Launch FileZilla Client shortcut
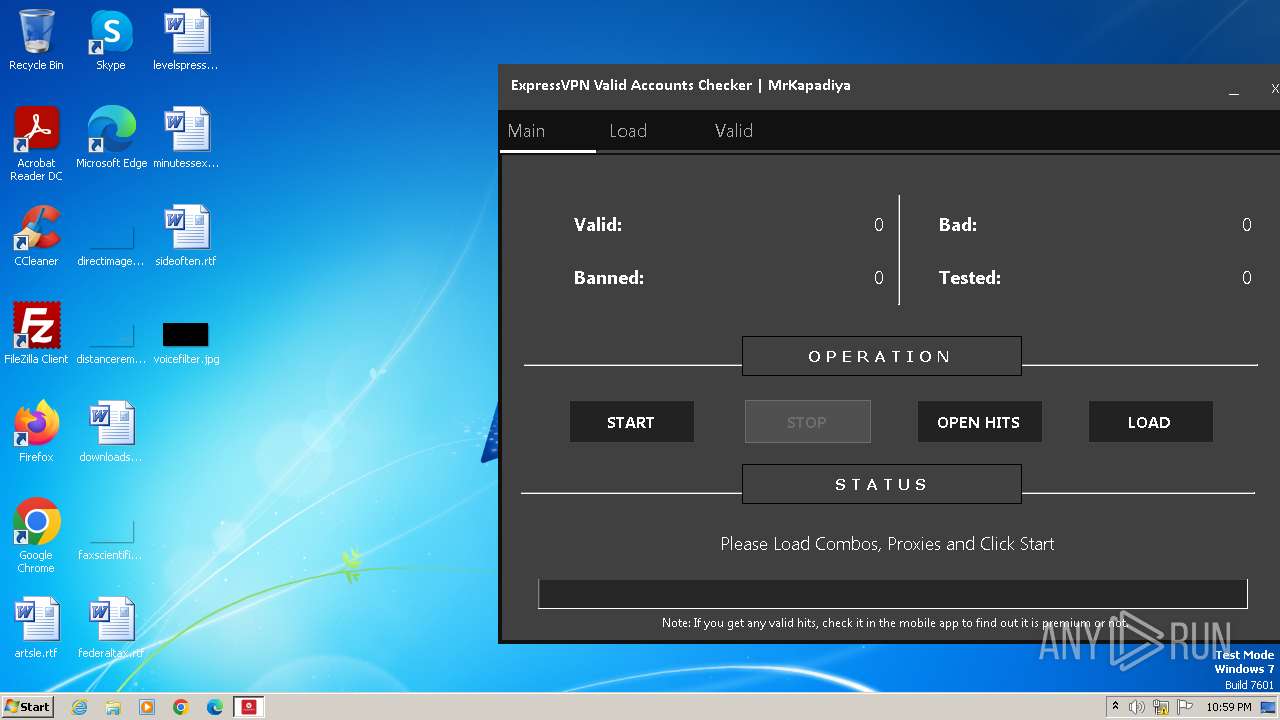Screen dimensions: 1280x720 click(36, 334)
